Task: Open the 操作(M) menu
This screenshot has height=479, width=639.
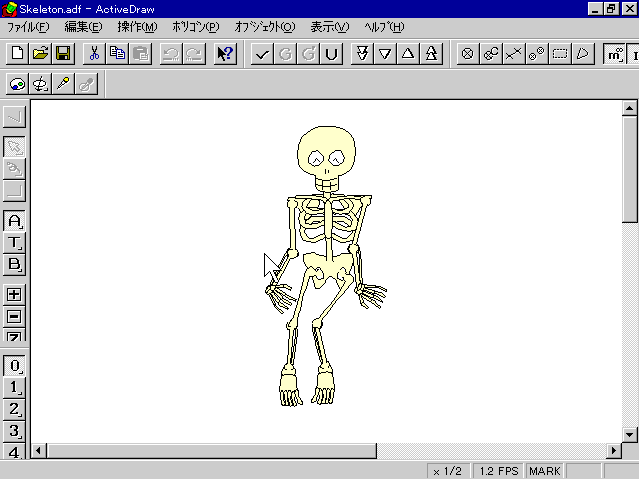Action: click(x=137, y=27)
